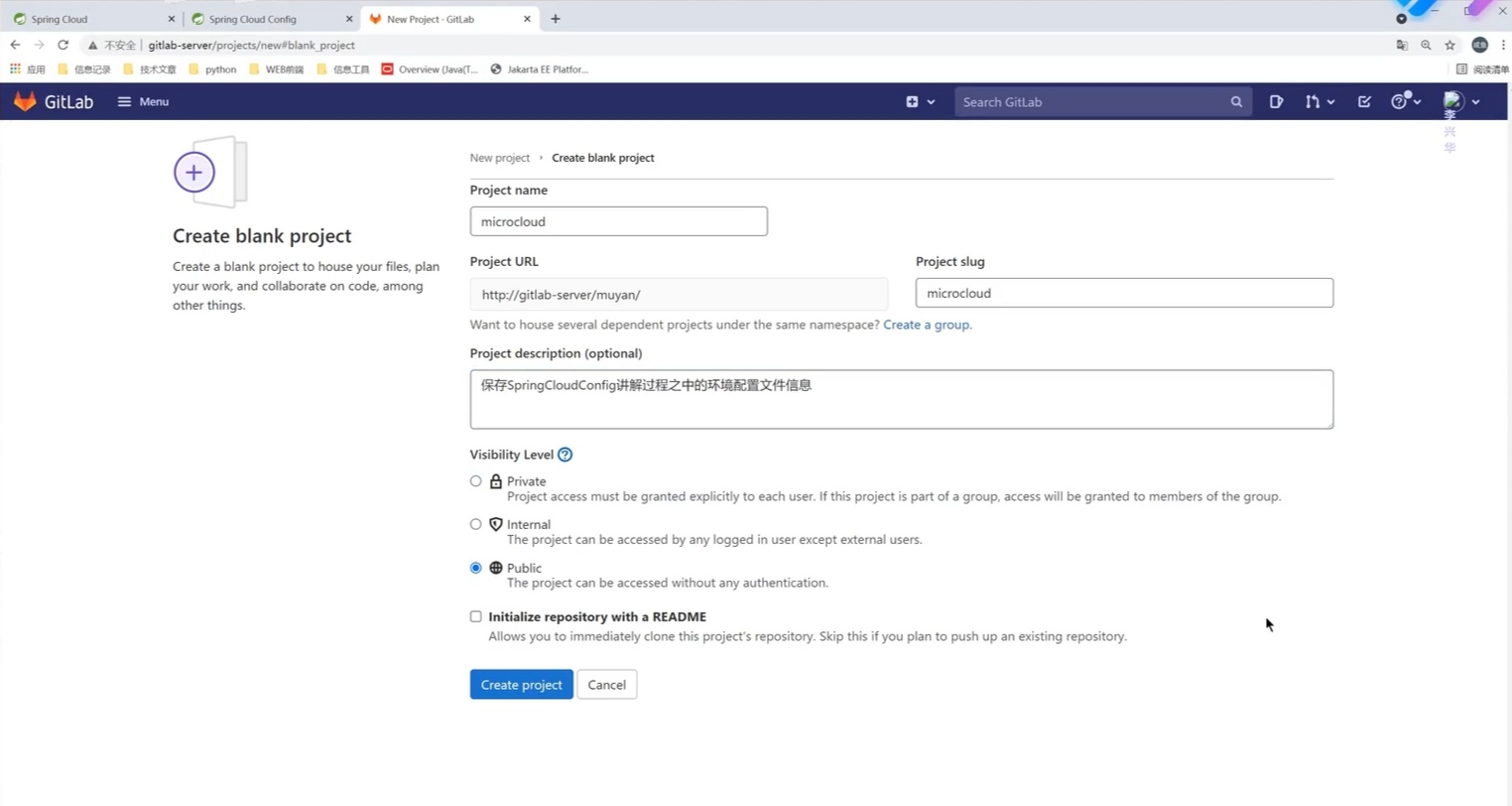Click the Internal shield icon
1512x806 pixels.
[x=496, y=524]
